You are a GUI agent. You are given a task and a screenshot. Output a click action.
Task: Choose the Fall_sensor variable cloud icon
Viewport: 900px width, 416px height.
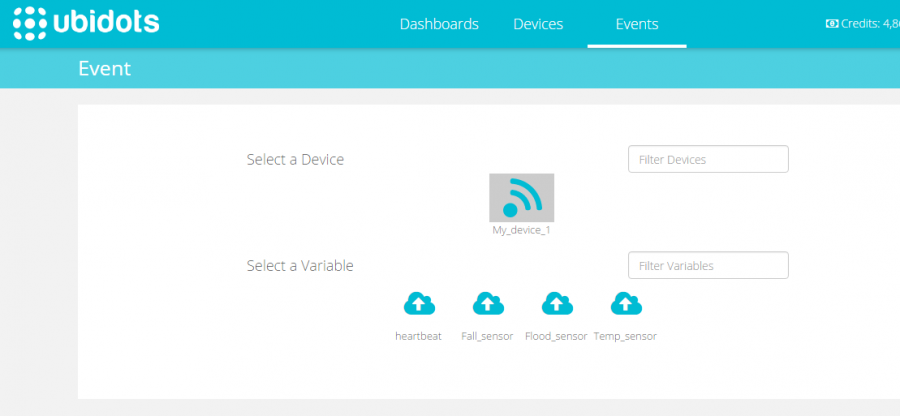point(487,304)
